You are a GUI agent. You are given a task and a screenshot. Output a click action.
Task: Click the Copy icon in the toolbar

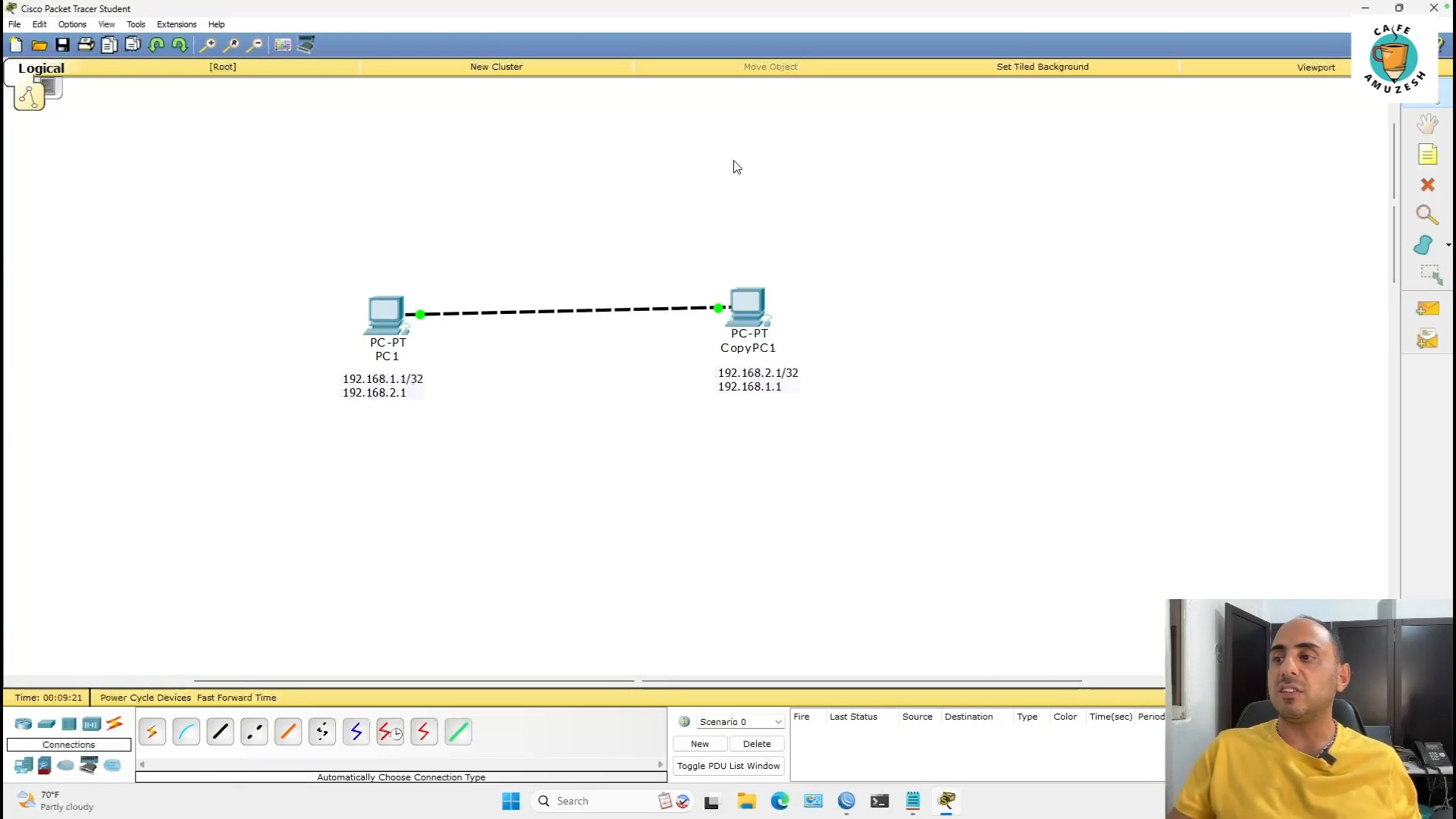tap(109, 45)
